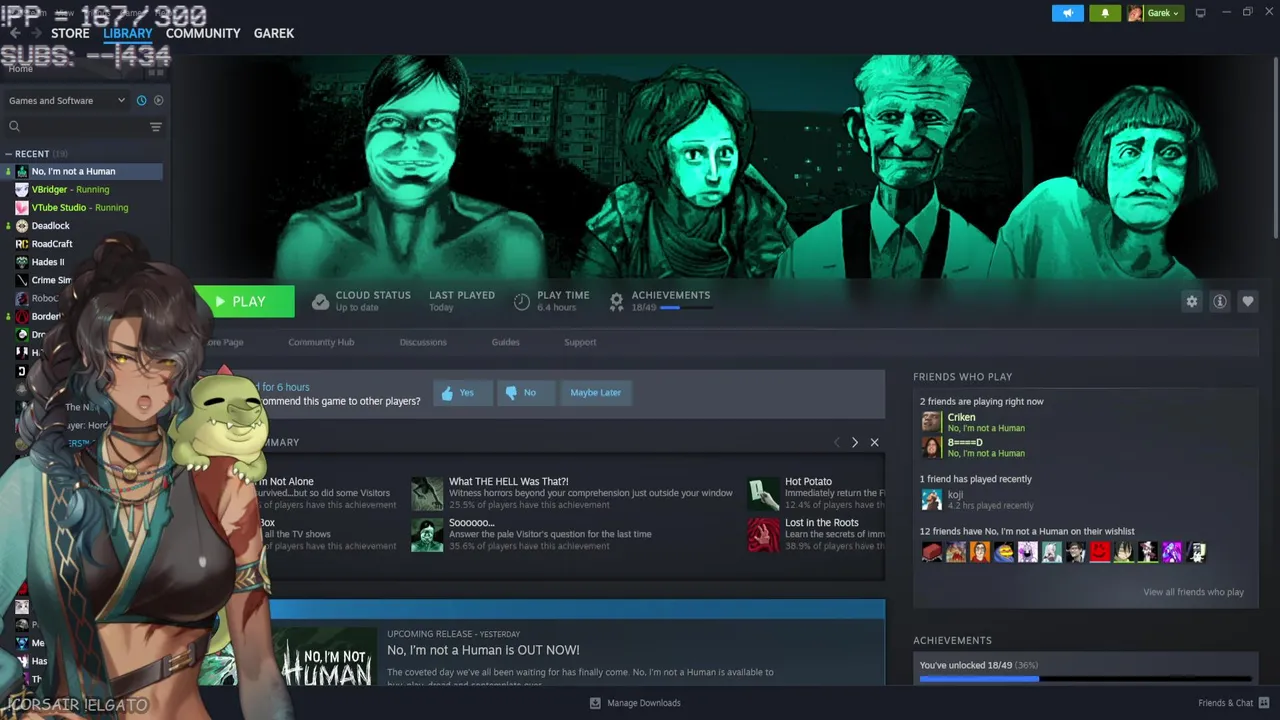Click the Big Picture mode monitor icon

[x=1200, y=13]
